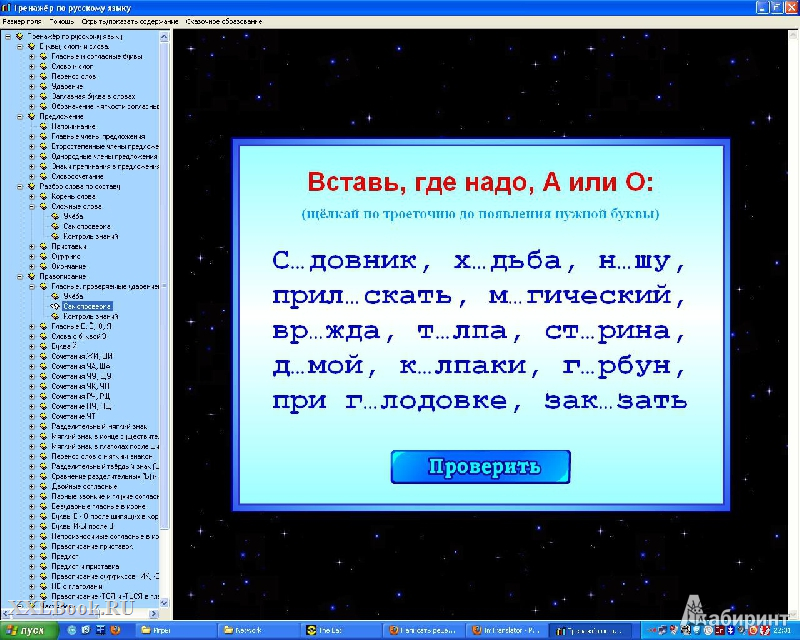
Task: Click Скрыть/показать содержание in menu bar
Action: (x=130, y=21)
